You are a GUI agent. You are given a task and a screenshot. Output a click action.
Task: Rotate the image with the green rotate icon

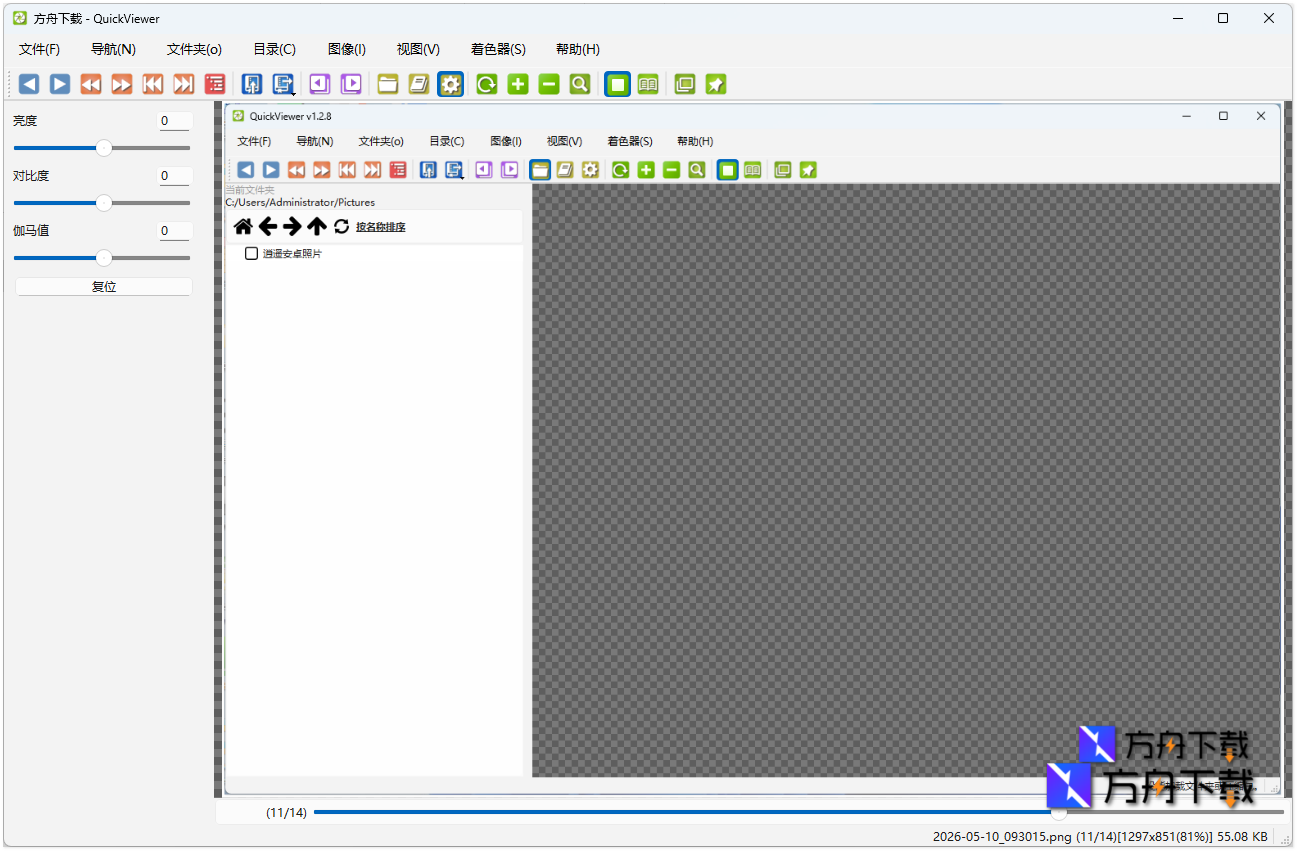coord(487,84)
